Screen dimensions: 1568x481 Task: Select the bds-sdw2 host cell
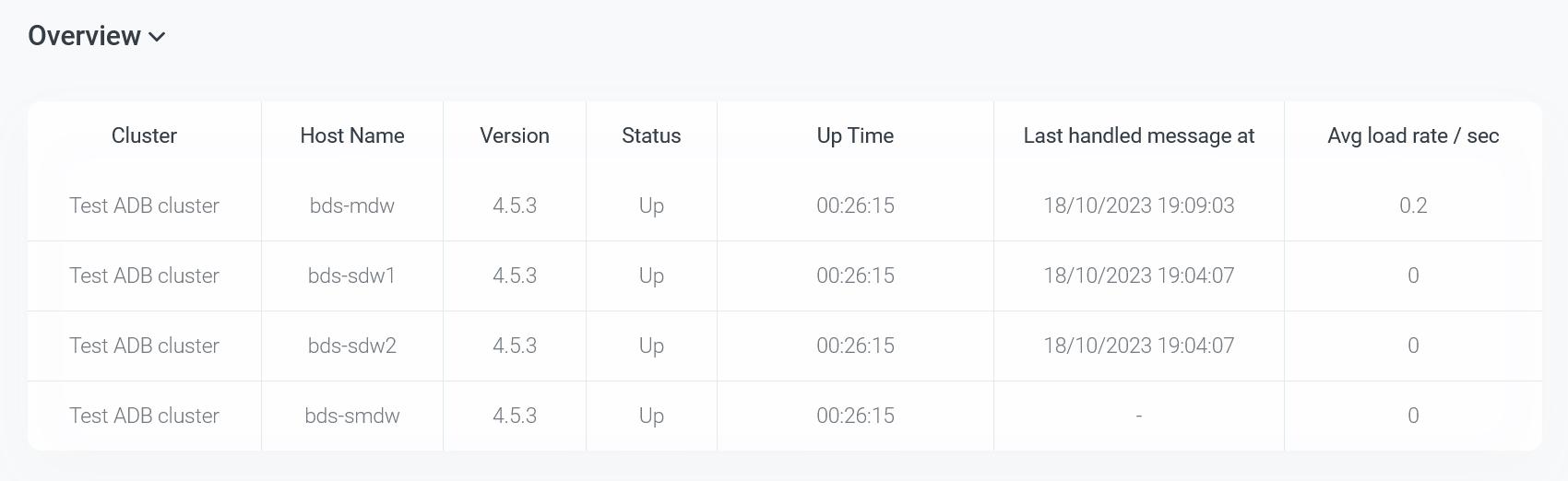click(352, 346)
